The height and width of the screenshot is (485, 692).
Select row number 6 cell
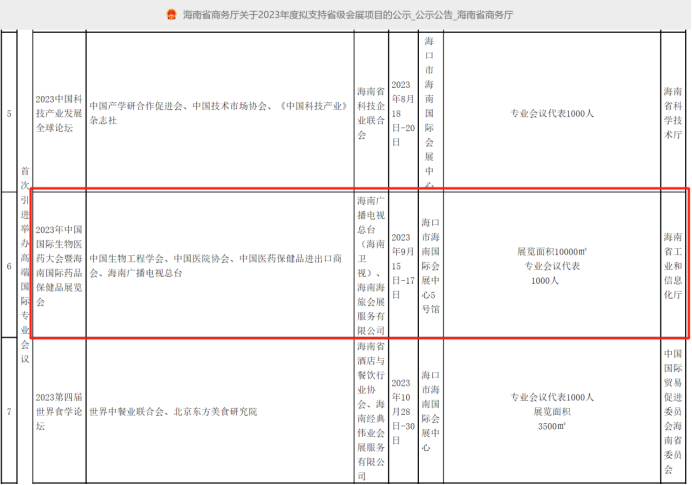pos(9,266)
